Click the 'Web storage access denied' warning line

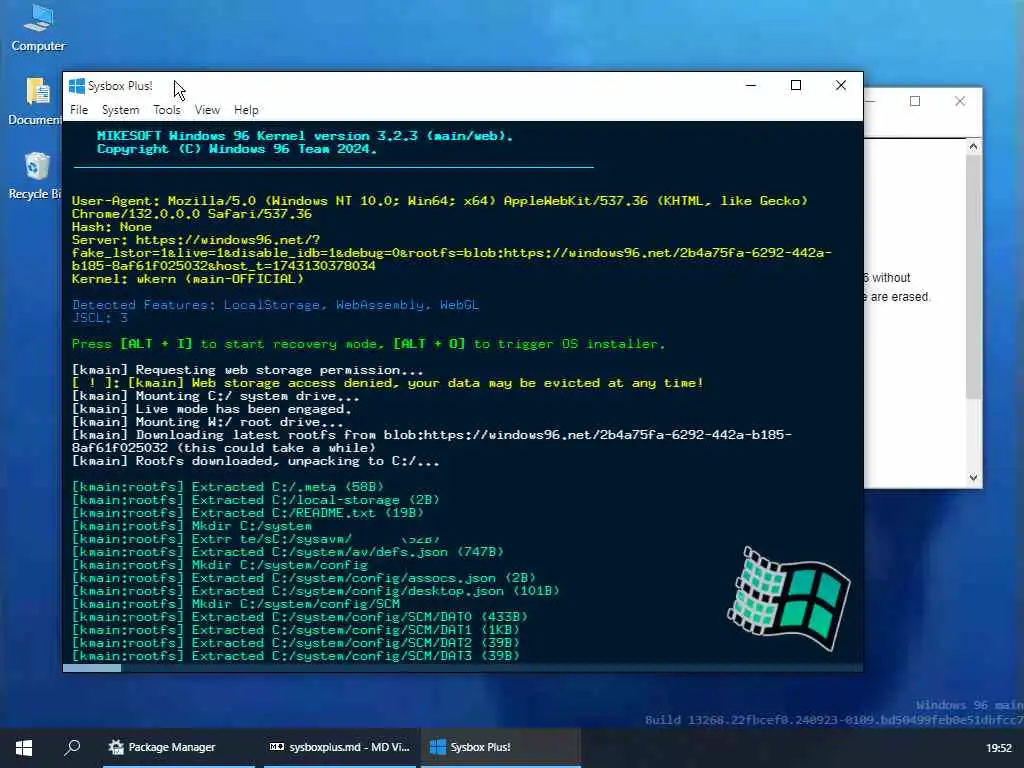tap(388, 383)
